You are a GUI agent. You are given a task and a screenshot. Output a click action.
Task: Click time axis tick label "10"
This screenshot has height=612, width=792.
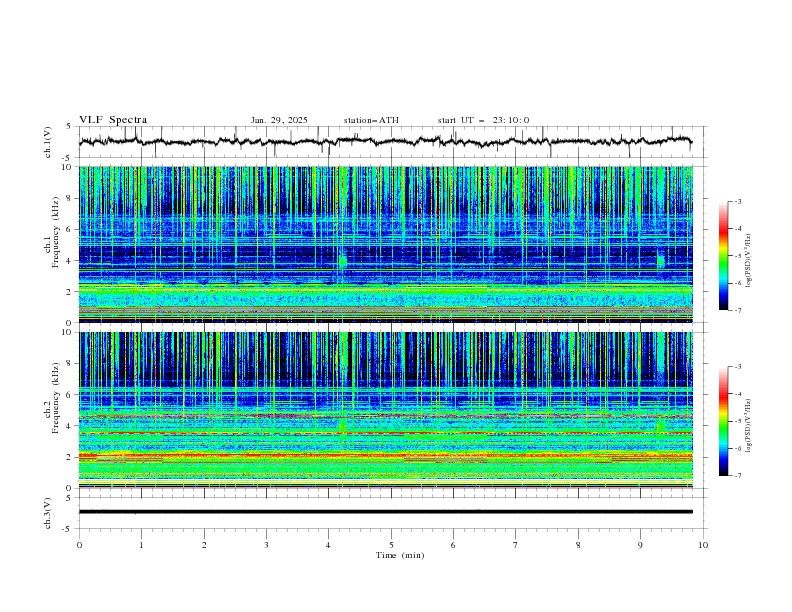703,545
